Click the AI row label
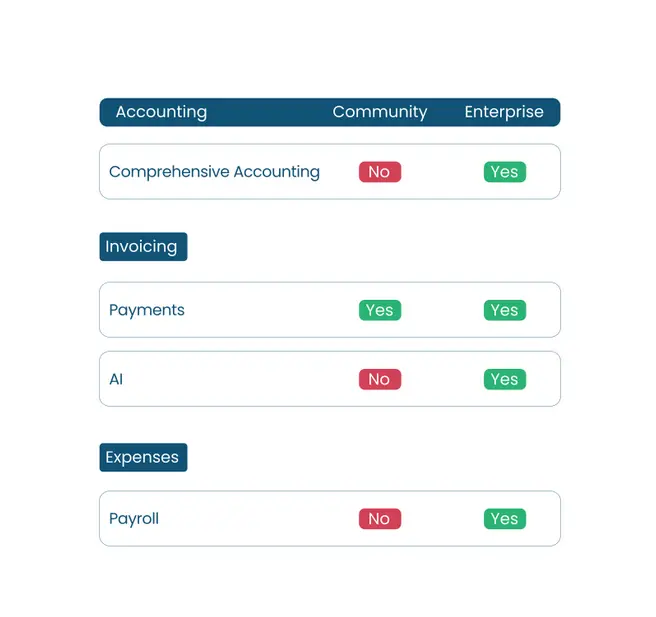656x617 pixels. point(116,379)
